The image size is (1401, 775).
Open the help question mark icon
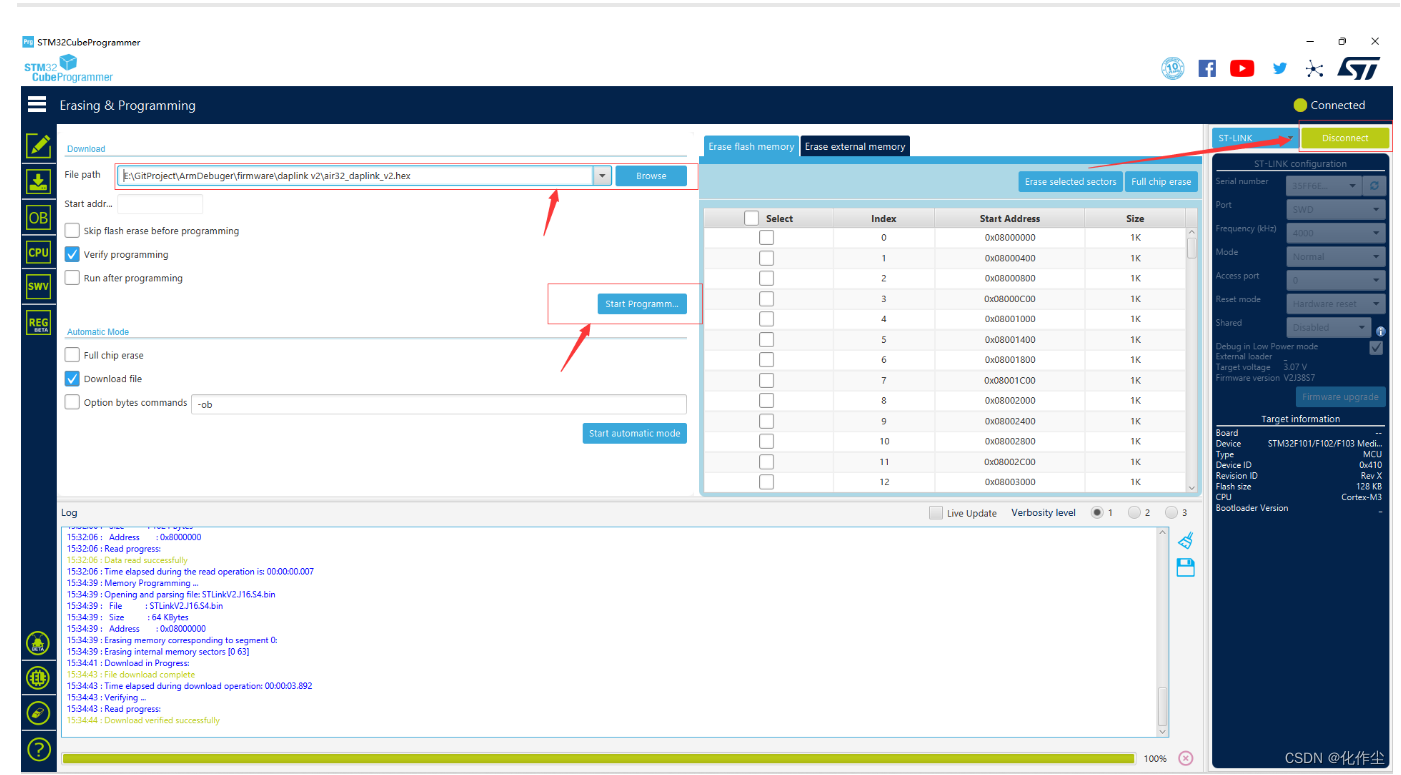(x=38, y=748)
